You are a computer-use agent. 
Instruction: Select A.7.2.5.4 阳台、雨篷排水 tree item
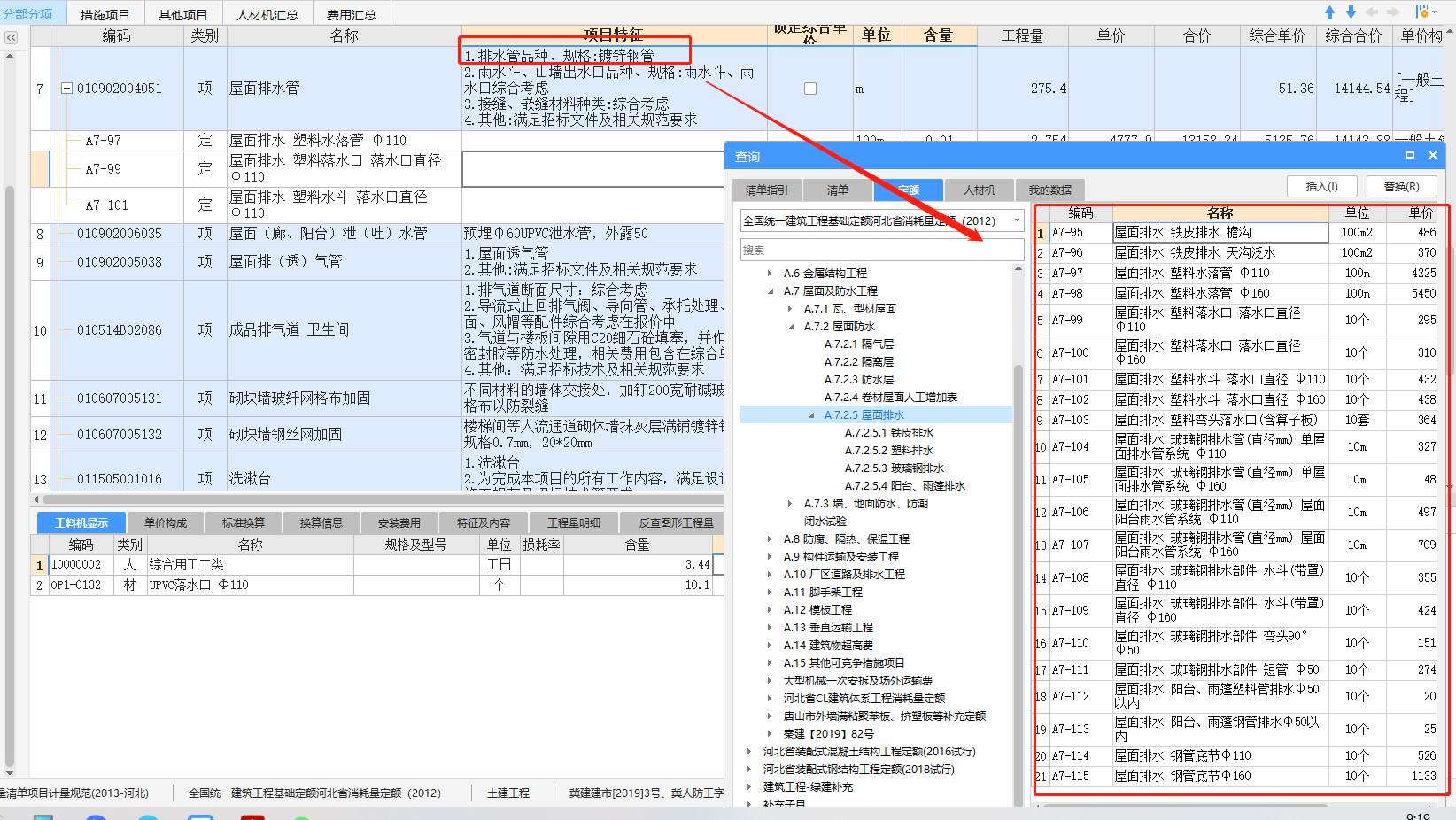coord(904,486)
